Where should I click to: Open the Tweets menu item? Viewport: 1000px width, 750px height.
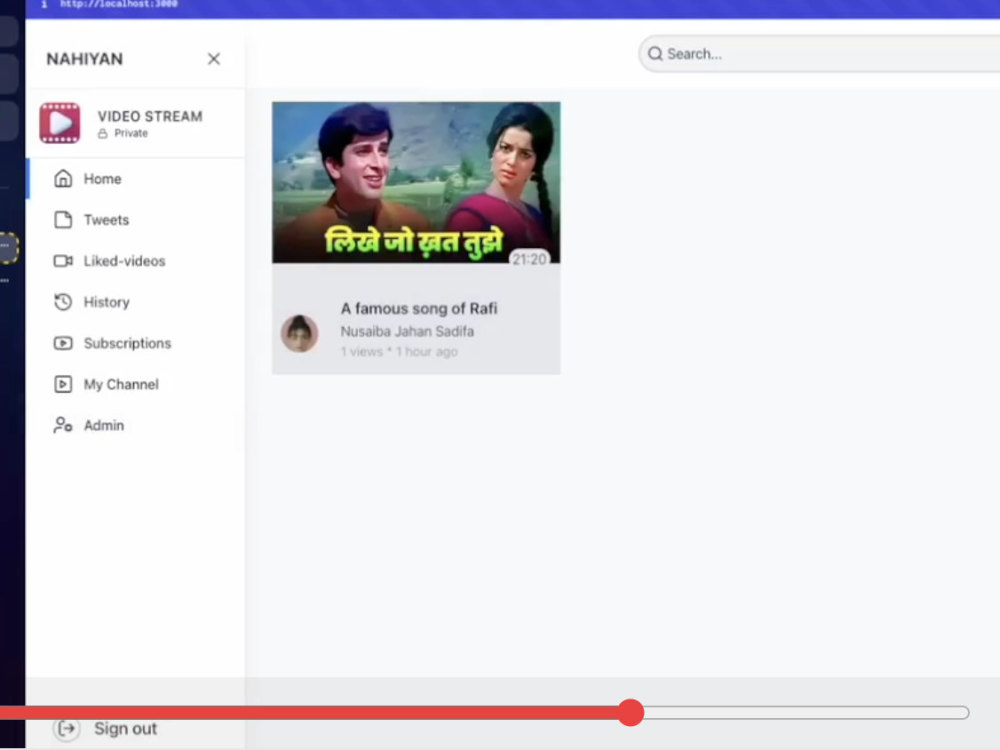135,220
